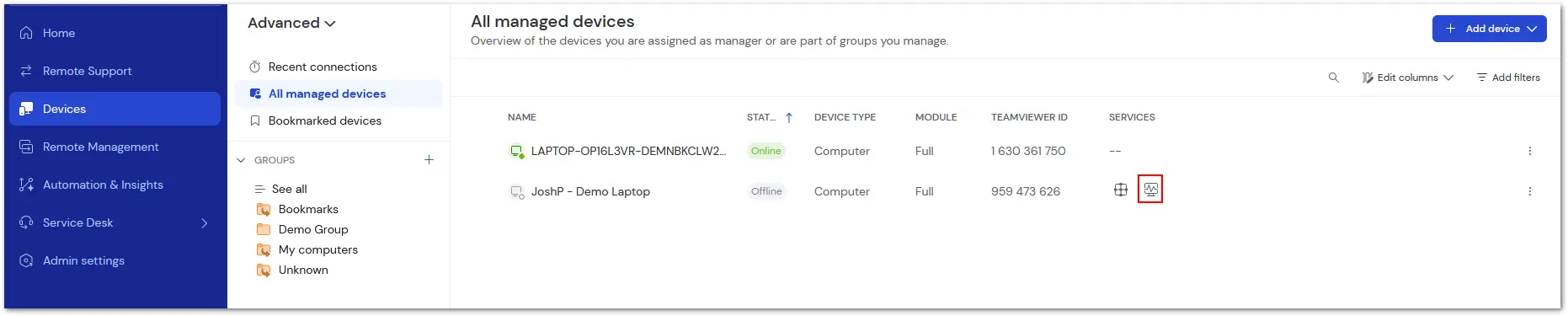Sort by TEAMVIEWER ID column
The image size is (1568, 316).
(x=1029, y=117)
